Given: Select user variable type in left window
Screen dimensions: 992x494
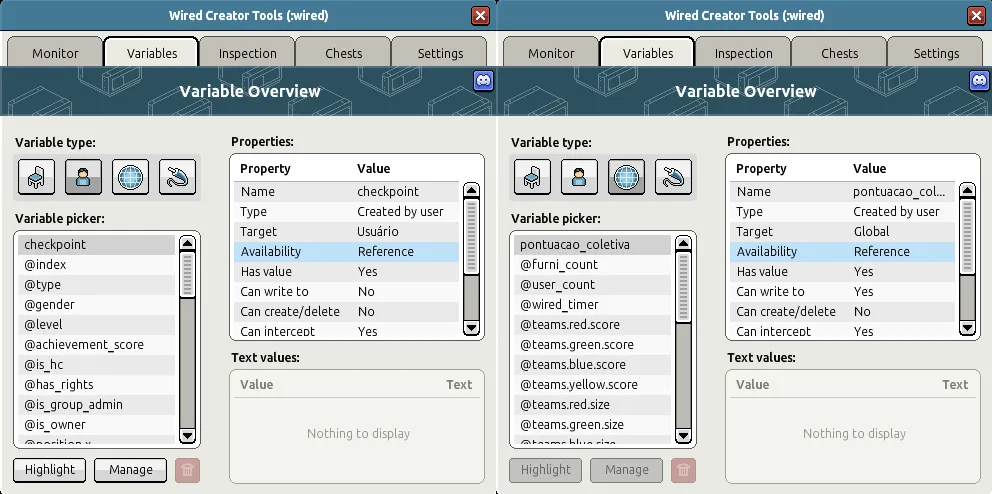Looking at the screenshot, I should pyautogui.click(x=84, y=176).
